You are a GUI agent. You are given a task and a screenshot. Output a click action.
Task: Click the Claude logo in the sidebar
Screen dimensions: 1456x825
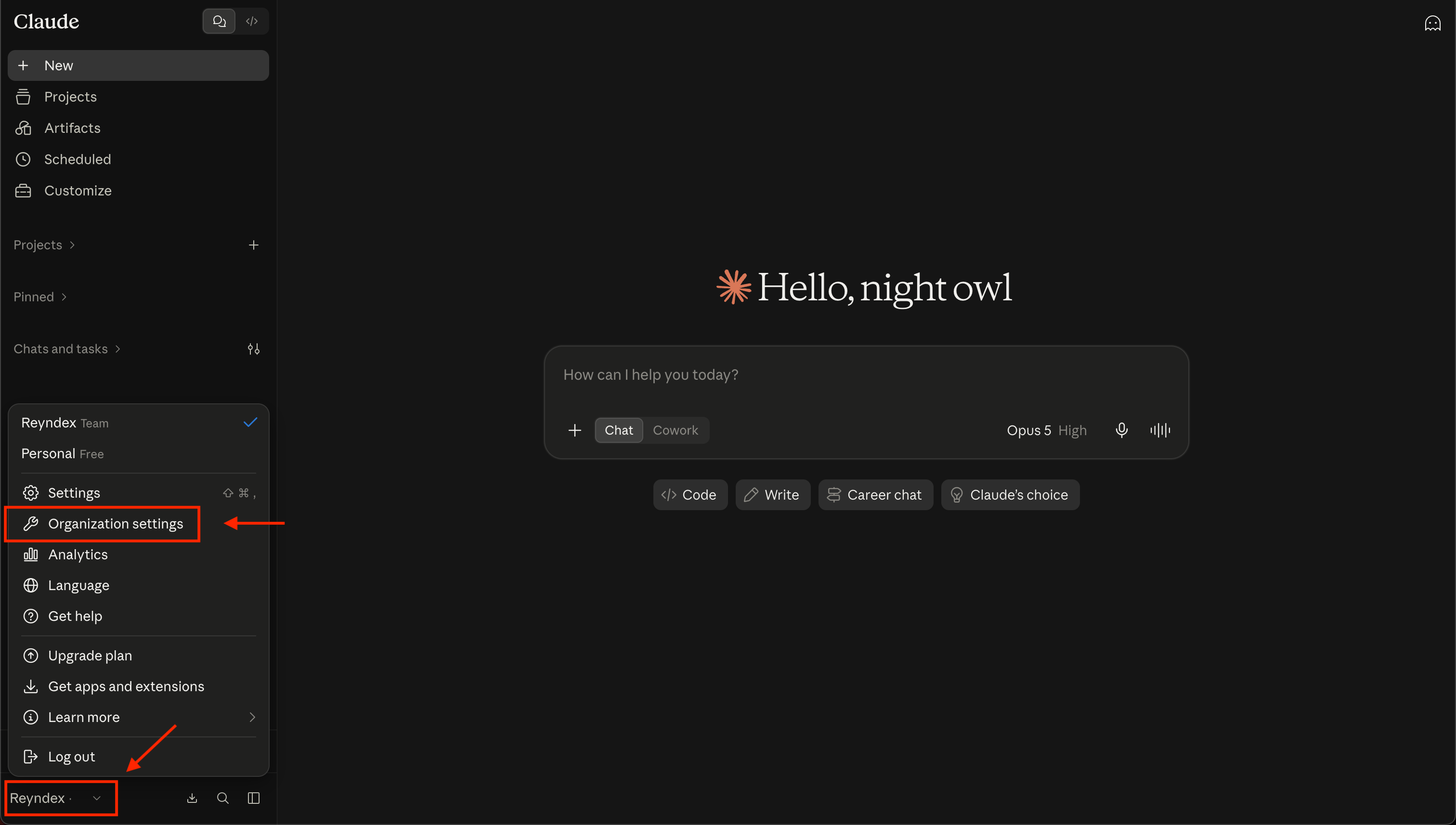click(47, 22)
